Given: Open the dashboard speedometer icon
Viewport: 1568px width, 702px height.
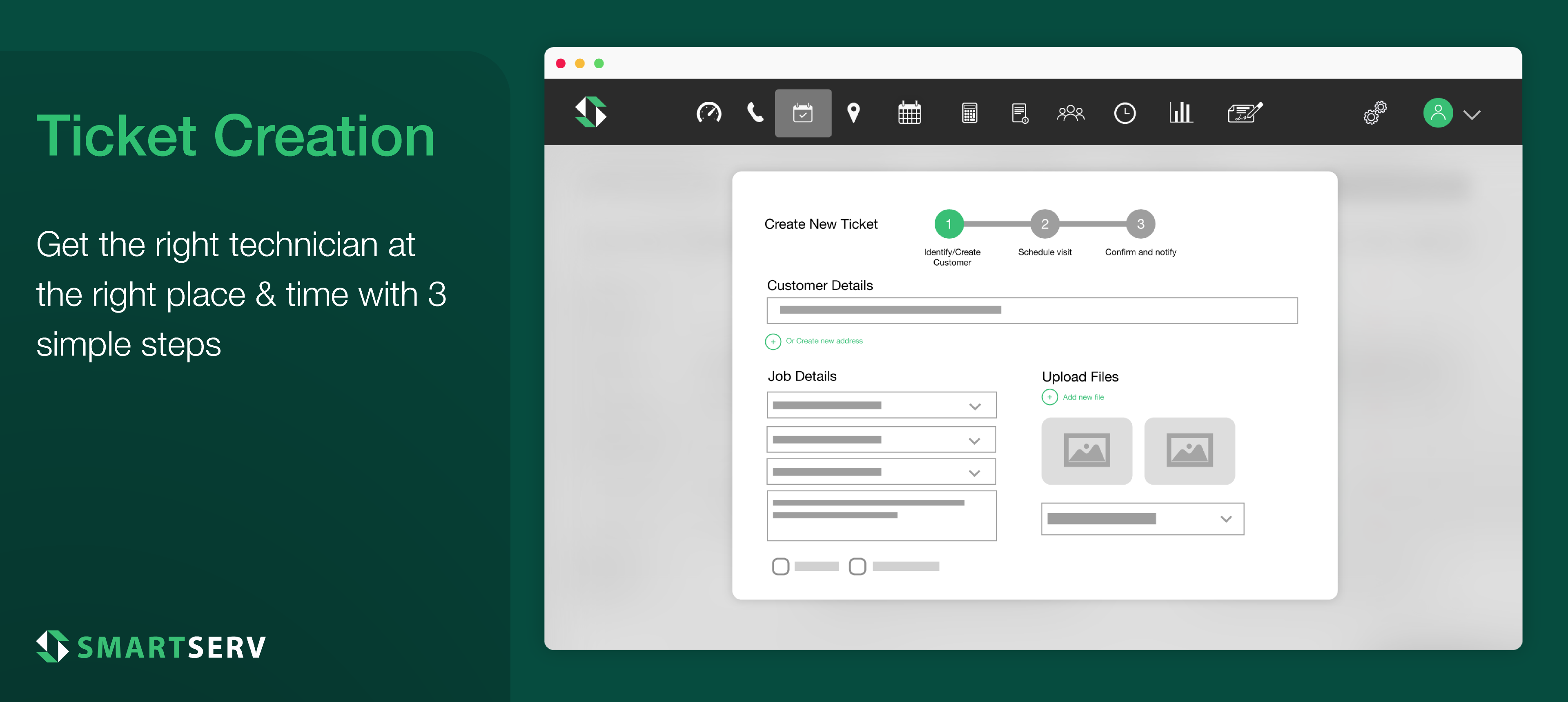Looking at the screenshot, I should 708,113.
